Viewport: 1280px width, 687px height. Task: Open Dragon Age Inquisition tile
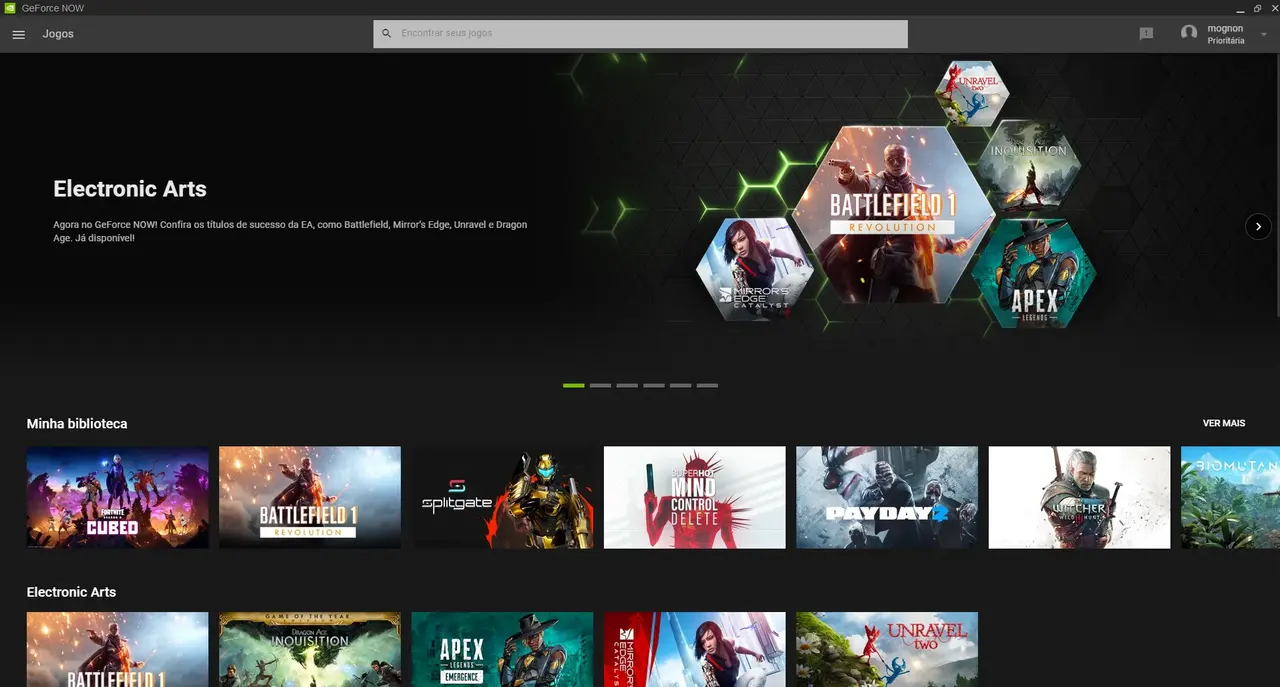click(310, 649)
